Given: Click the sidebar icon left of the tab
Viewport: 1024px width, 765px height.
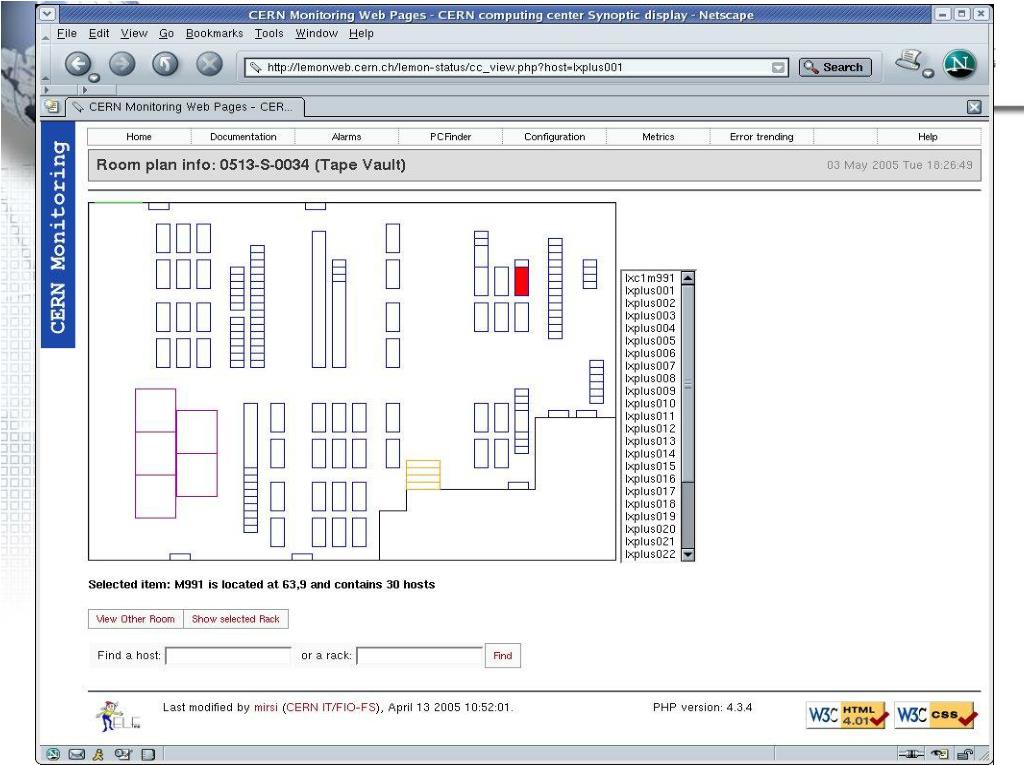Looking at the screenshot, I should [52, 106].
